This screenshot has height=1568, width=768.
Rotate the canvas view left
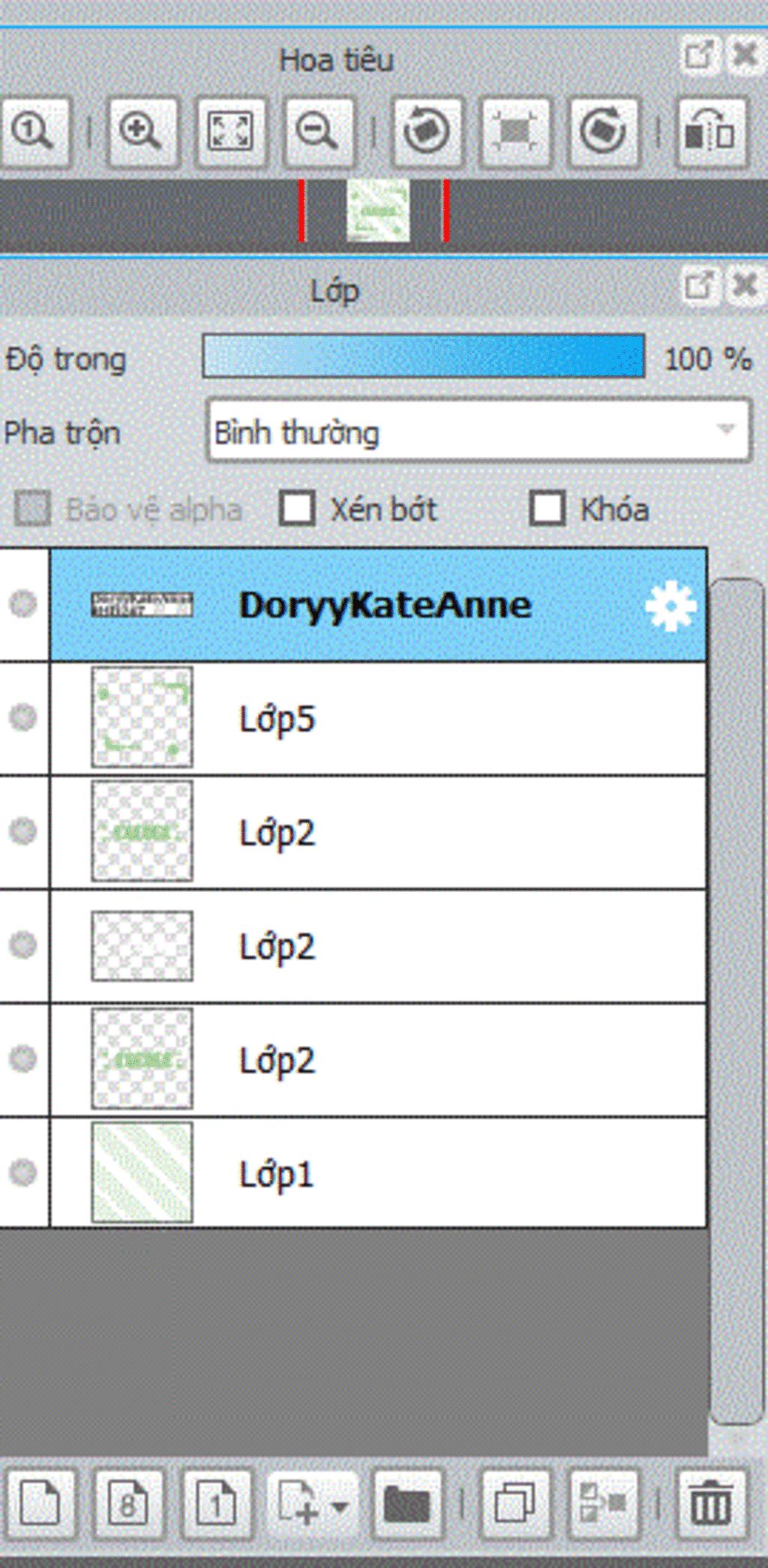tap(427, 132)
